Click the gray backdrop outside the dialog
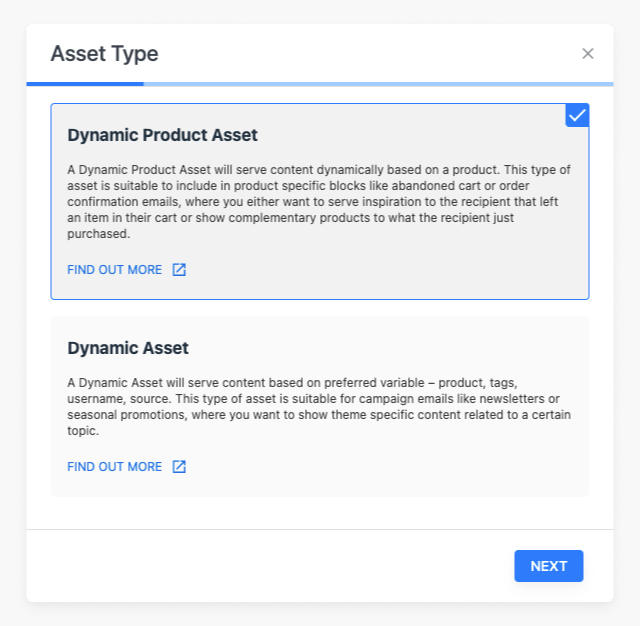Screen dimensions: 640x626 [x=320, y=614]
